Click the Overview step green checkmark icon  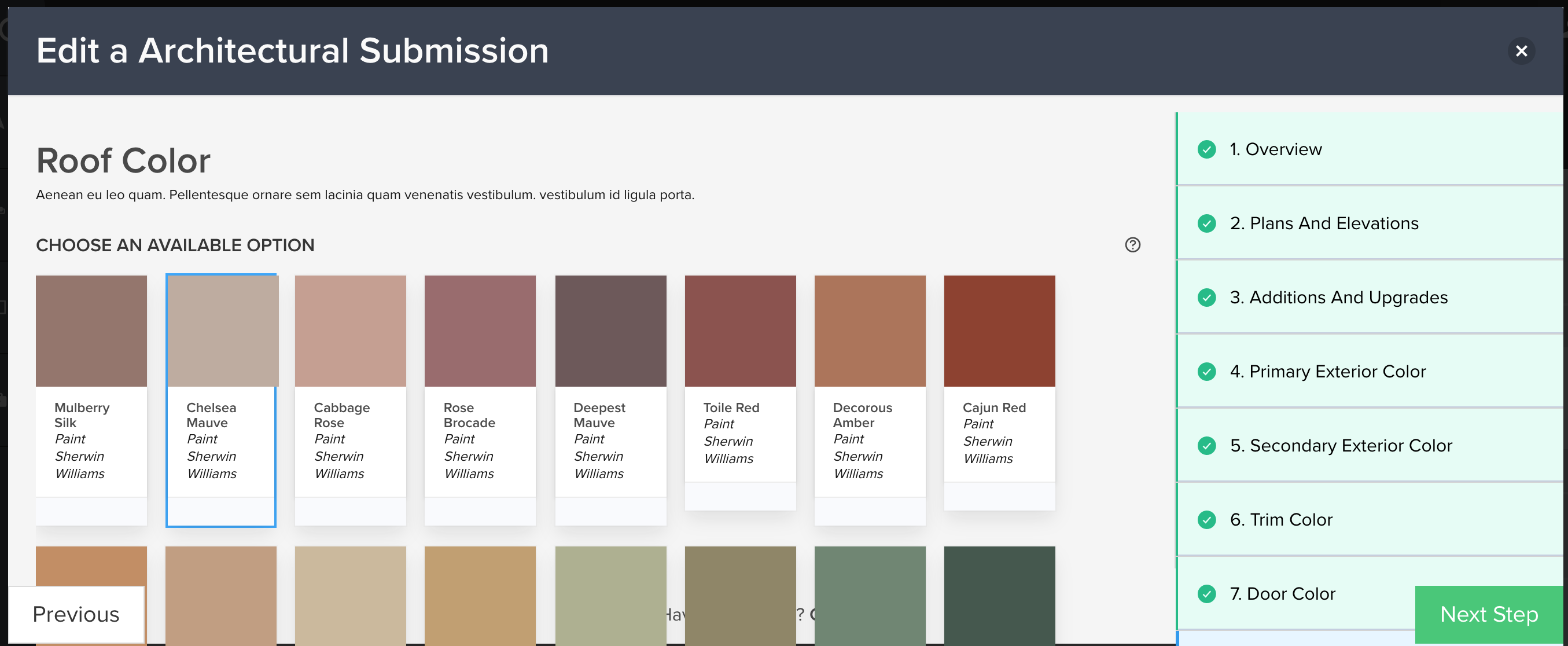(1206, 149)
